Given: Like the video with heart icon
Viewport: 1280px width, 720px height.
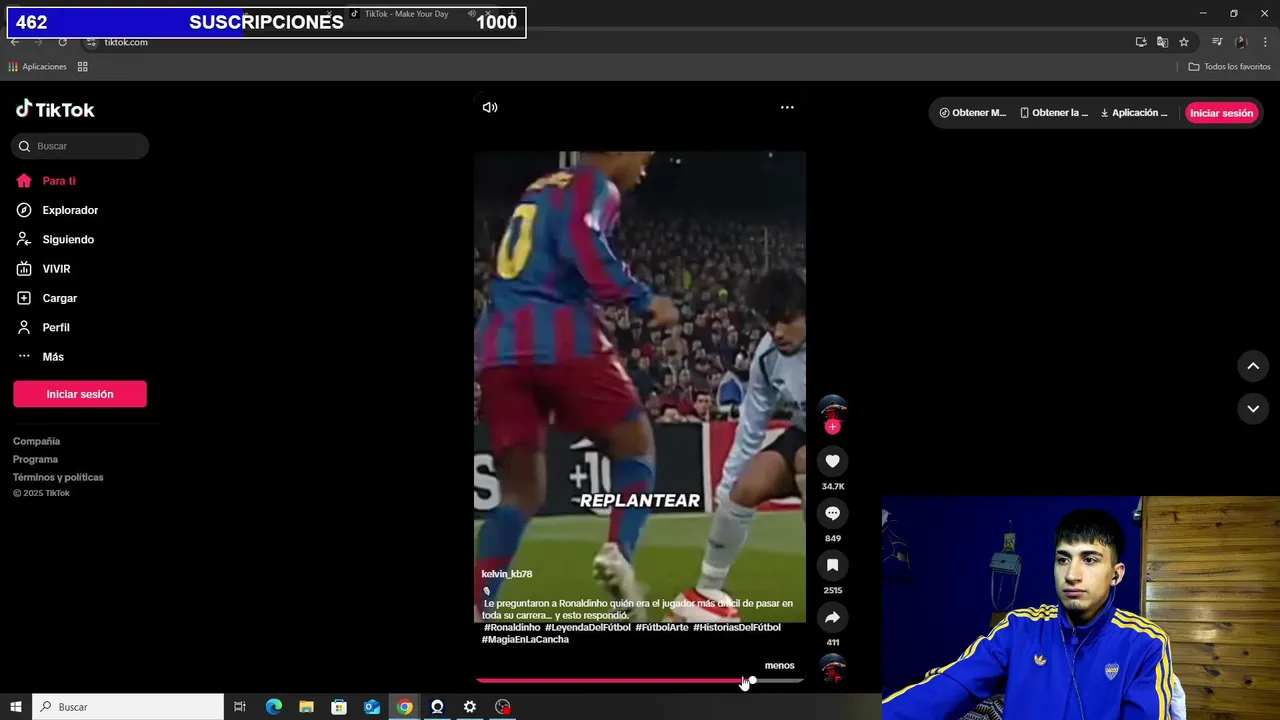Looking at the screenshot, I should pyautogui.click(x=832, y=461).
